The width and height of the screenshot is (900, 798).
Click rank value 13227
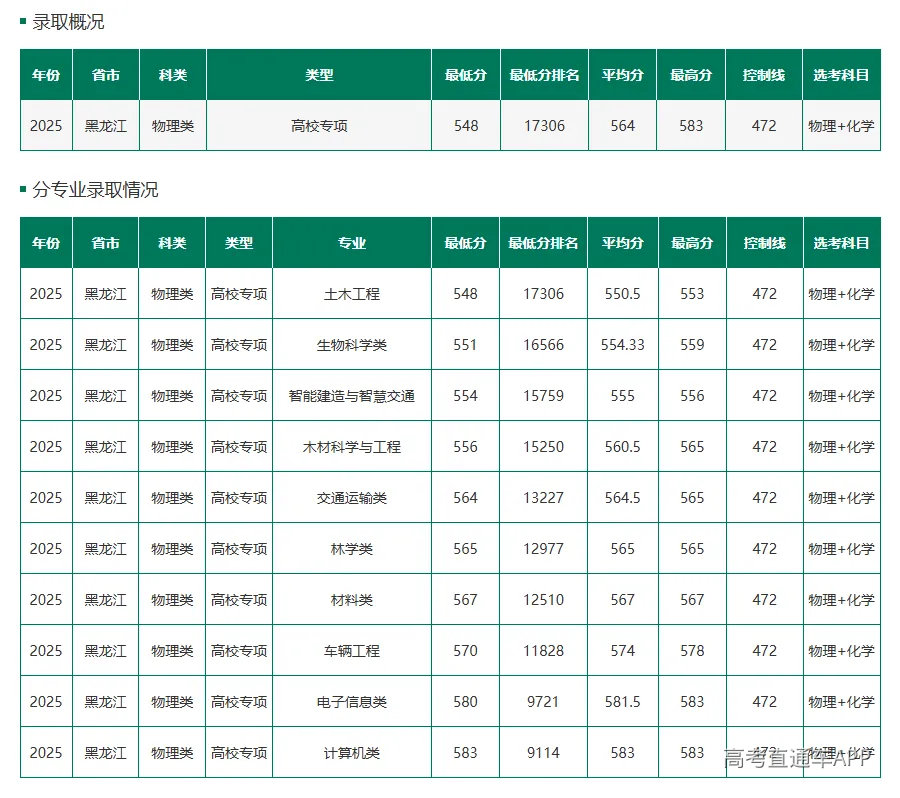pyautogui.click(x=543, y=498)
